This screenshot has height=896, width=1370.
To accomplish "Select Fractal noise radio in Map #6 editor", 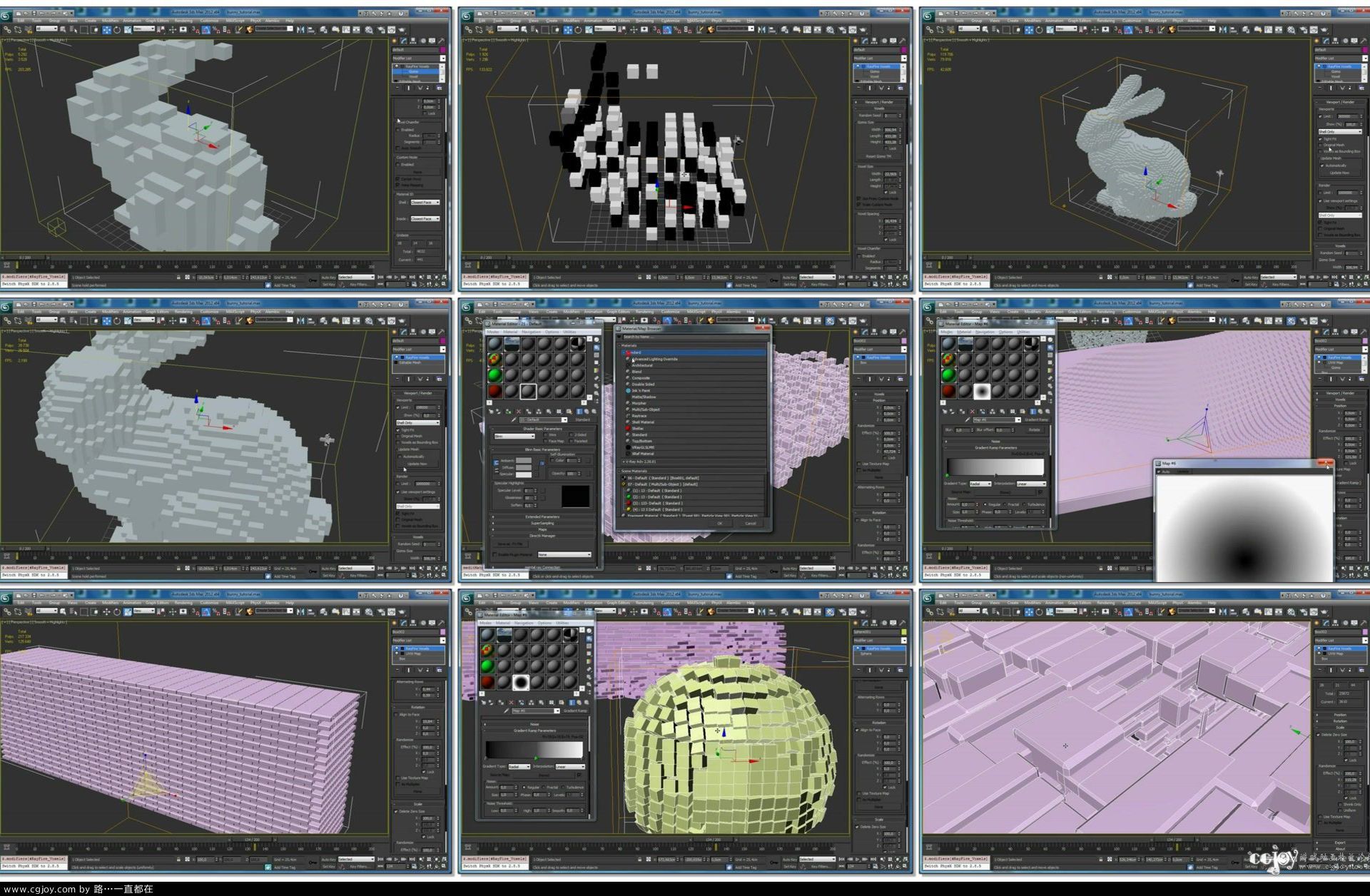I will pyautogui.click(x=1005, y=504).
